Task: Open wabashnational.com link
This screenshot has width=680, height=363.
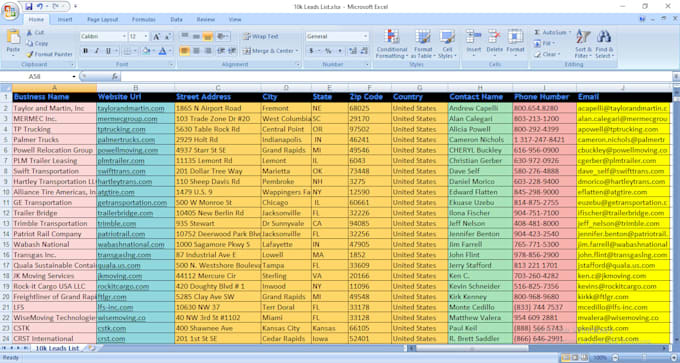Action: [x=131, y=245]
